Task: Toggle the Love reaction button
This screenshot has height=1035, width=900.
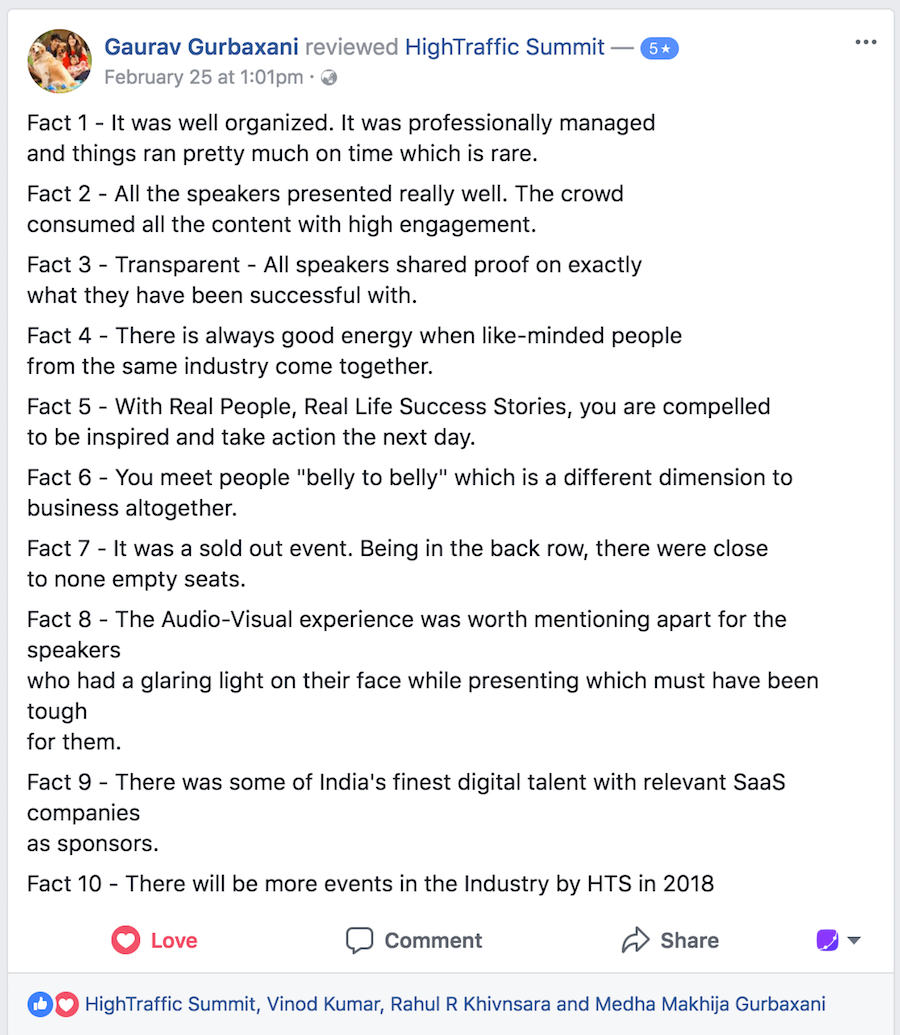Action: 155,940
